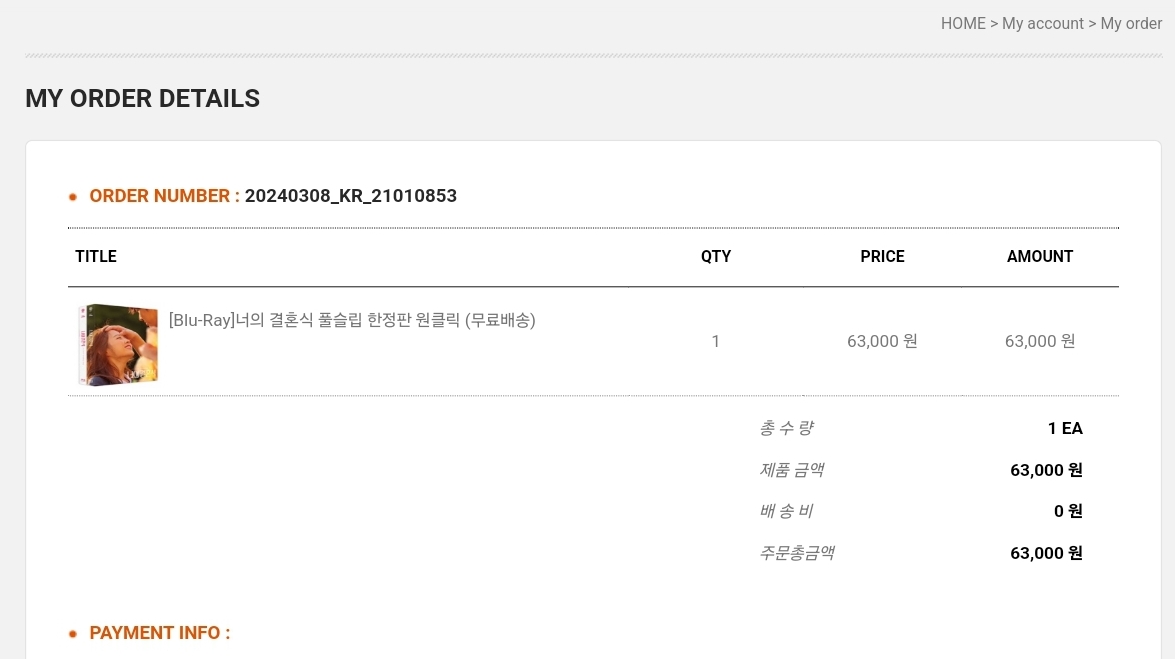Click the 총 수 량 total quantity label
Viewport: 1175px width, 659px height.
(x=786, y=428)
